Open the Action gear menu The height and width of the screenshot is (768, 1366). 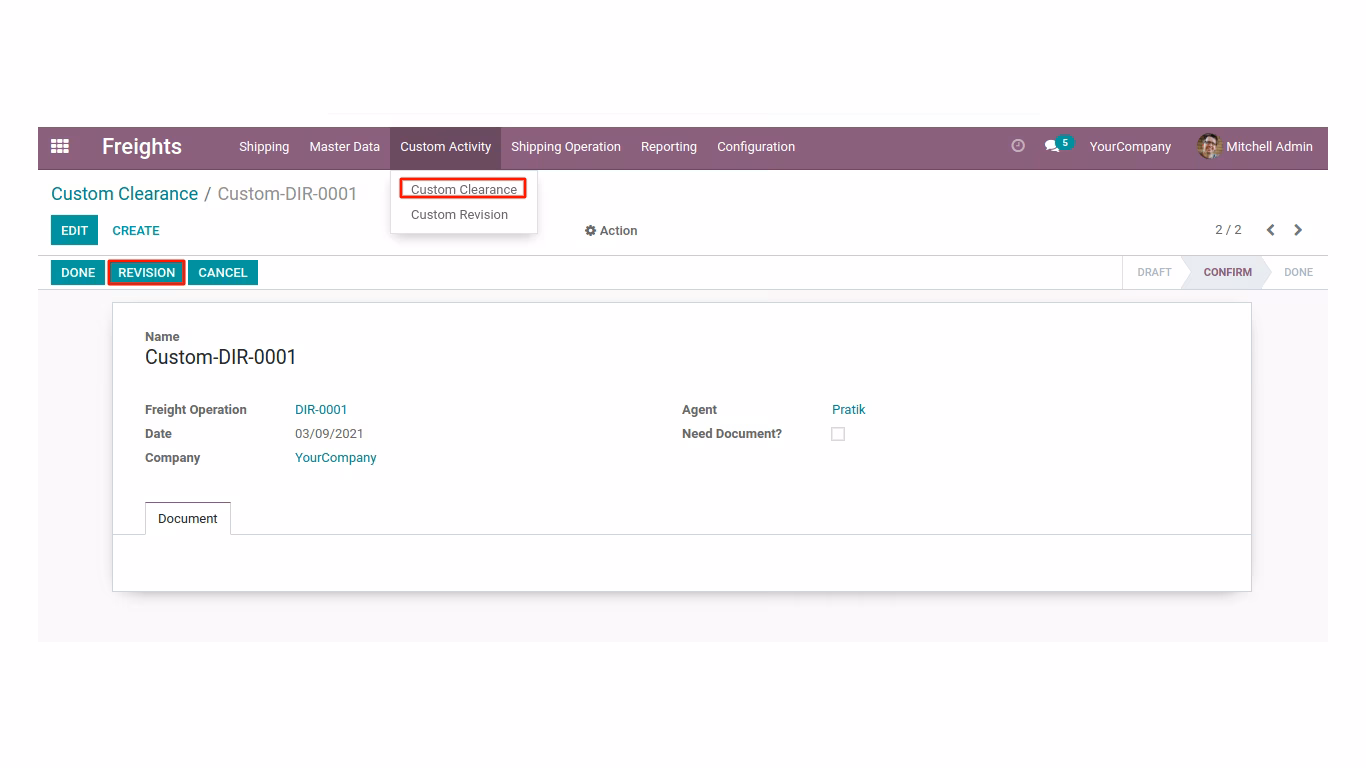point(611,230)
